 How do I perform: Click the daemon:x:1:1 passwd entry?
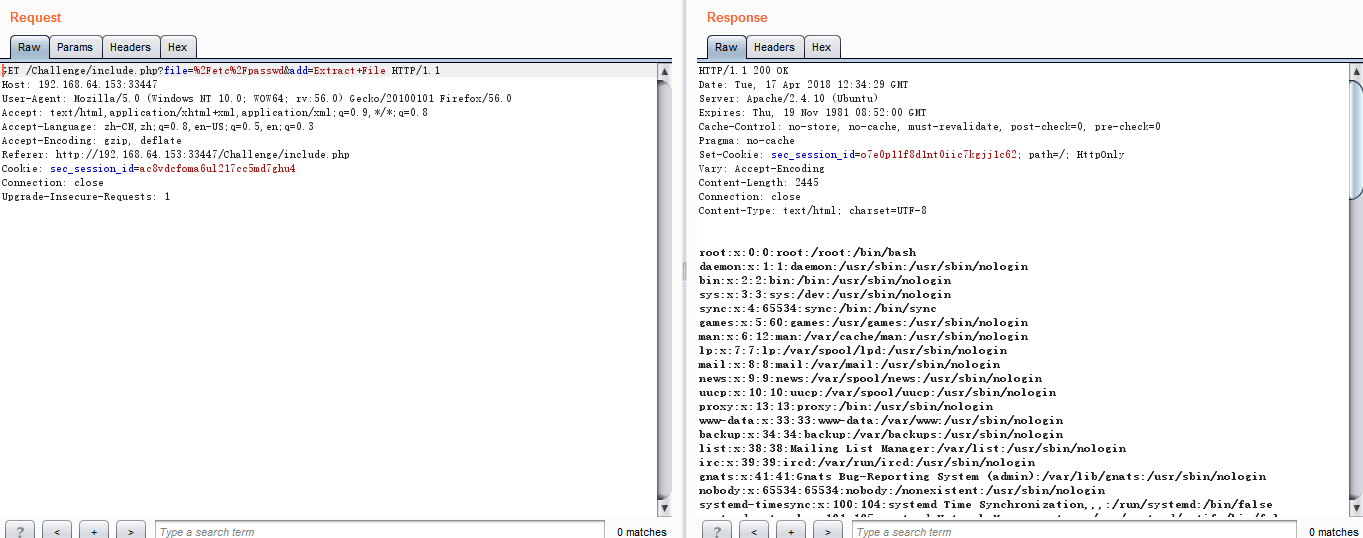[863, 267]
